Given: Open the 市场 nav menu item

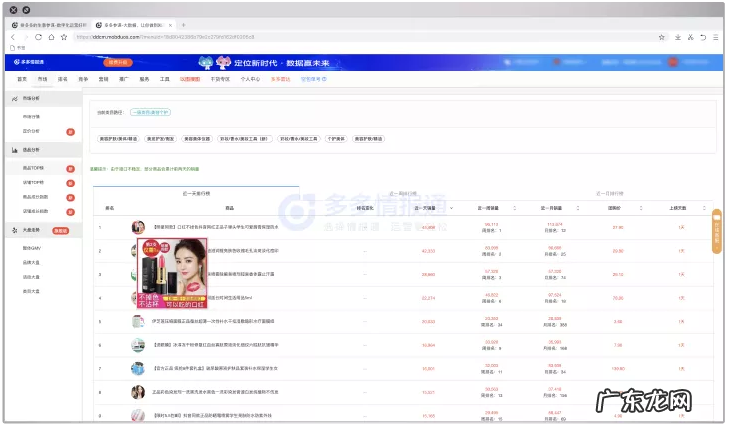Looking at the screenshot, I should tap(43, 80).
